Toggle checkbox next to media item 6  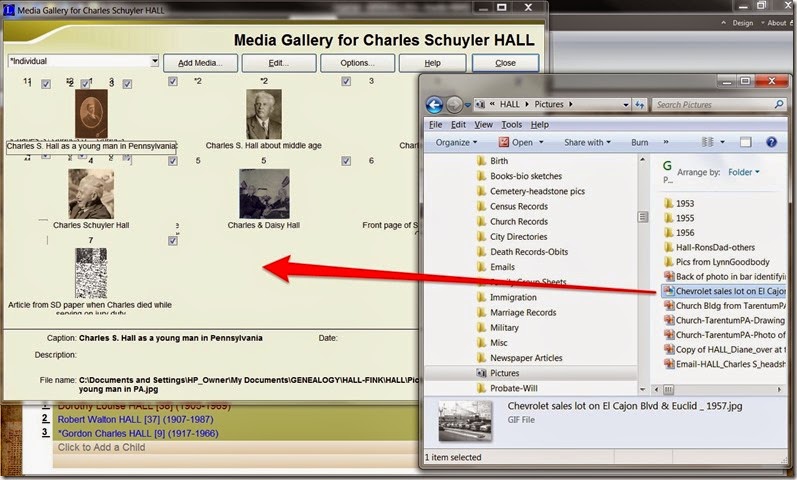(346, 161)
